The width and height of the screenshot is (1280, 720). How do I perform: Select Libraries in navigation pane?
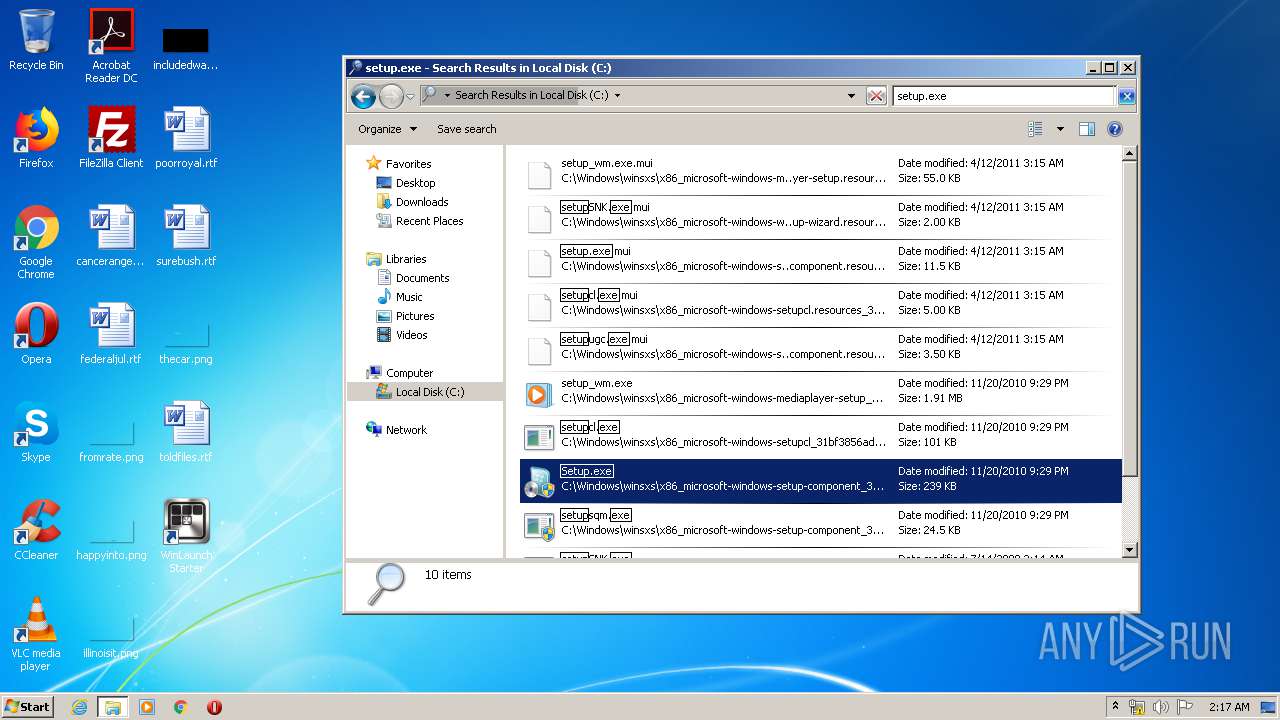pos(406,259)
